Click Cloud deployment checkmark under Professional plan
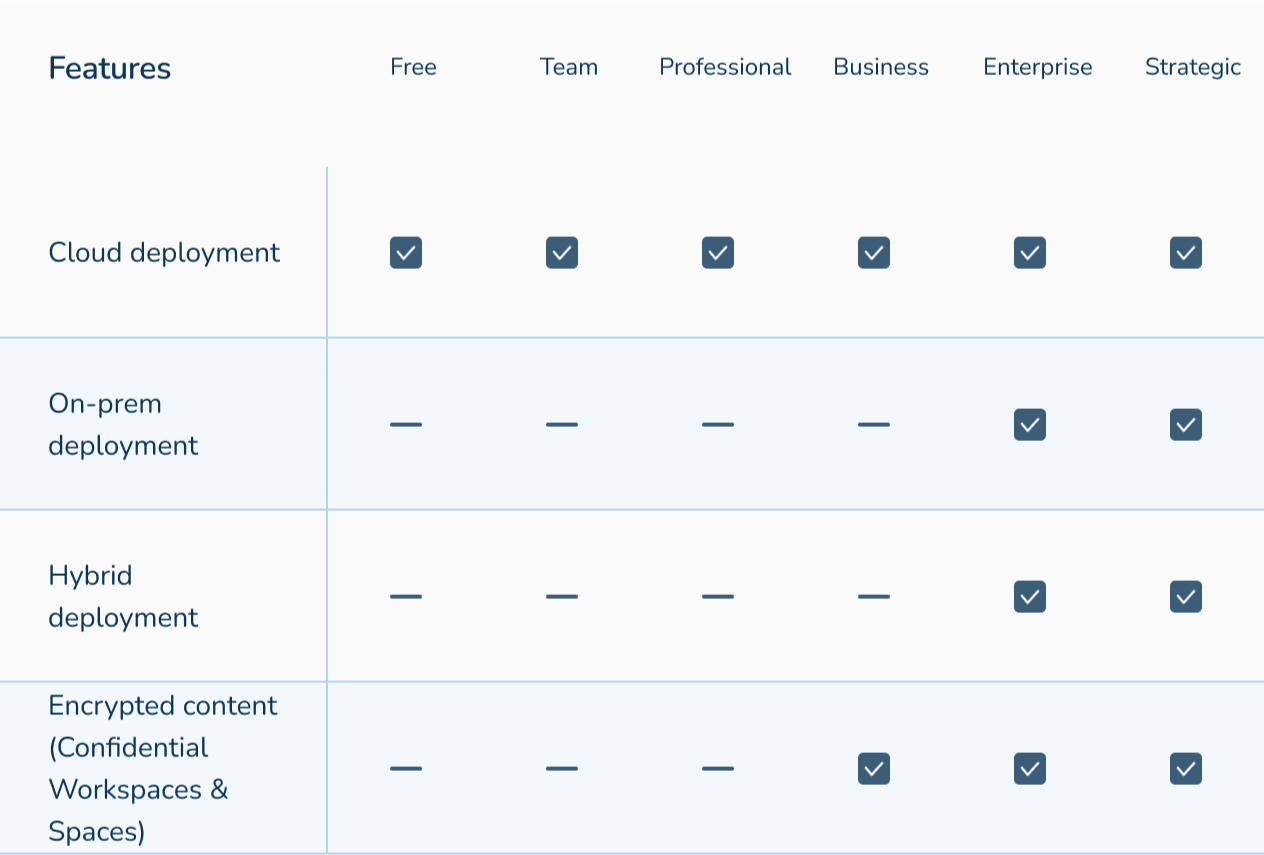 pos(718,253)
